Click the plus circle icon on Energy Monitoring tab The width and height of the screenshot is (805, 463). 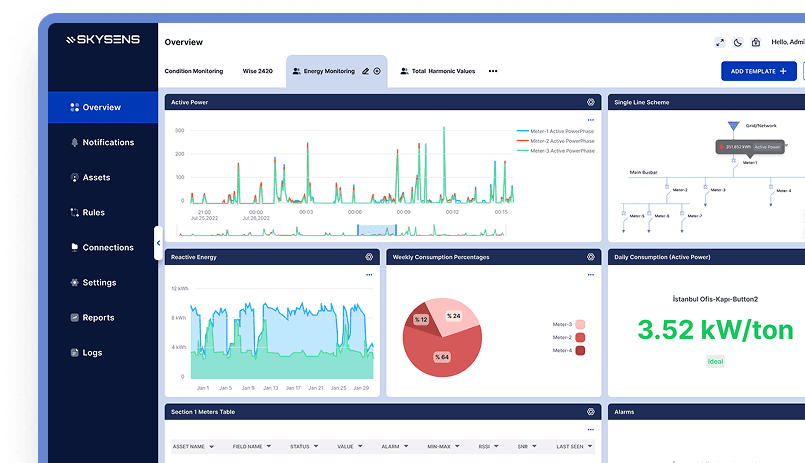(377, 72)
